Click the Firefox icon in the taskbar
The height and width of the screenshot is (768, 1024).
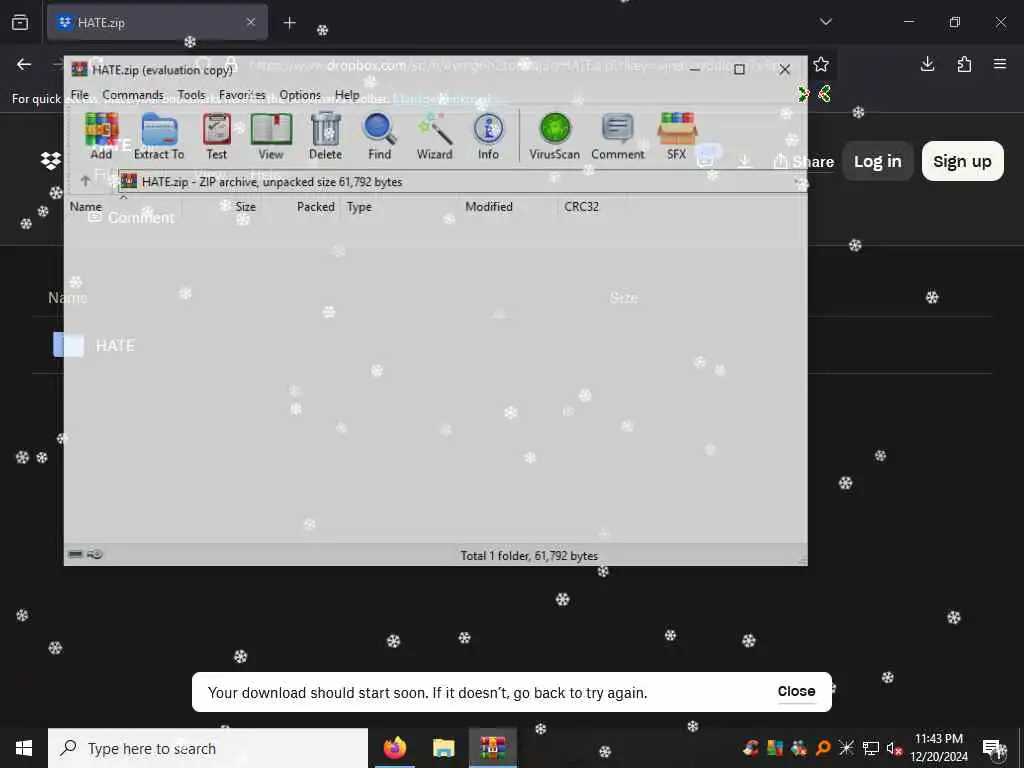click(394, 748)
